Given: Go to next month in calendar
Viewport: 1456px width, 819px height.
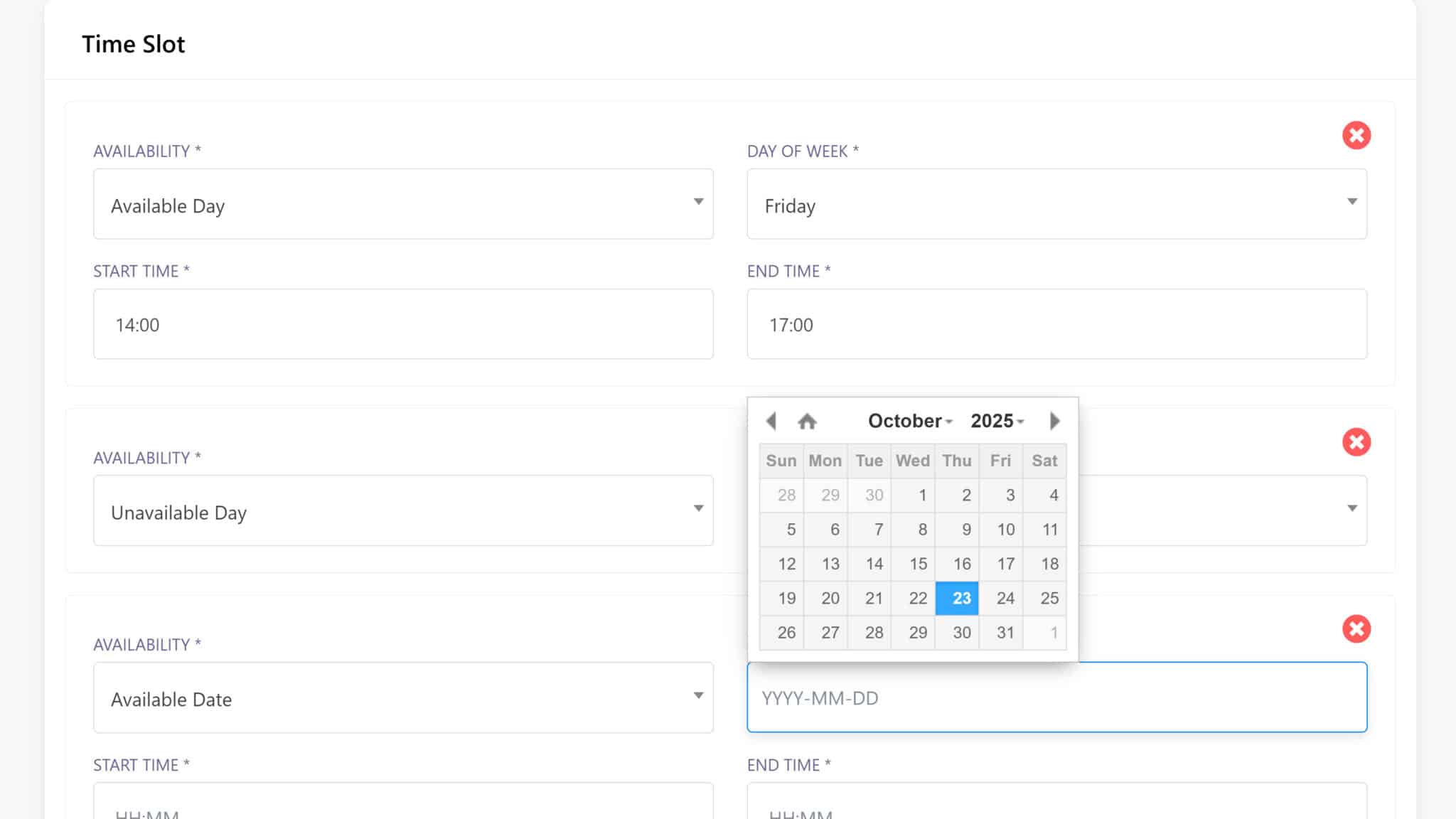Looking at the screenshot, I should click(1054, 421).
